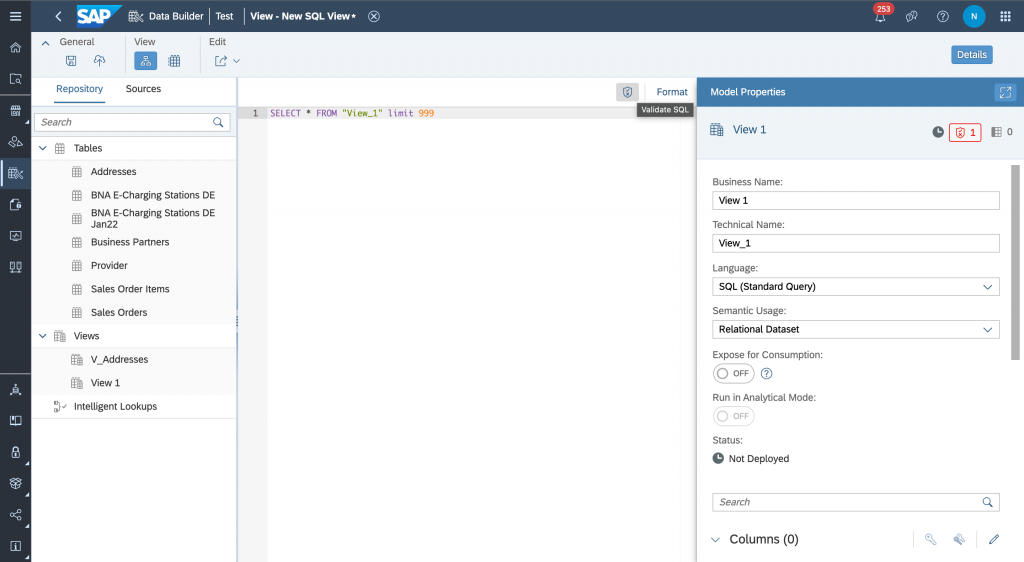Go back with the left arrow
The height and width of the screenshot is (562, 1024).
pyautogui.click(x=58, y=16)
